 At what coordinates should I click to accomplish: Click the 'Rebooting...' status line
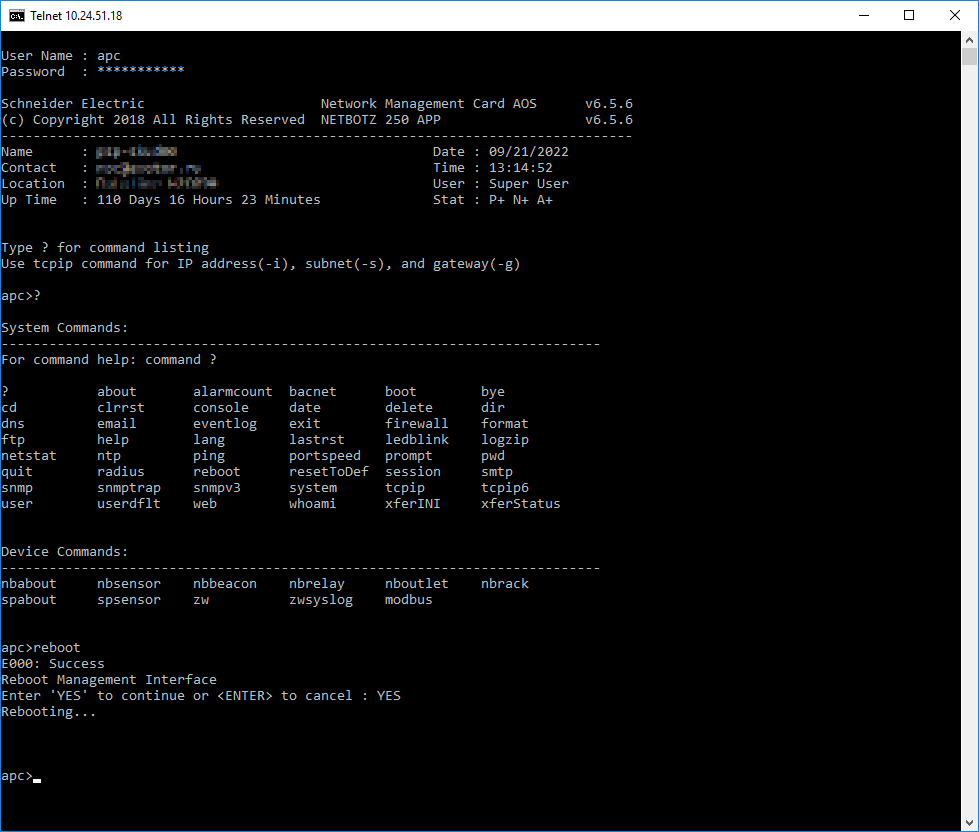point(49,712)
